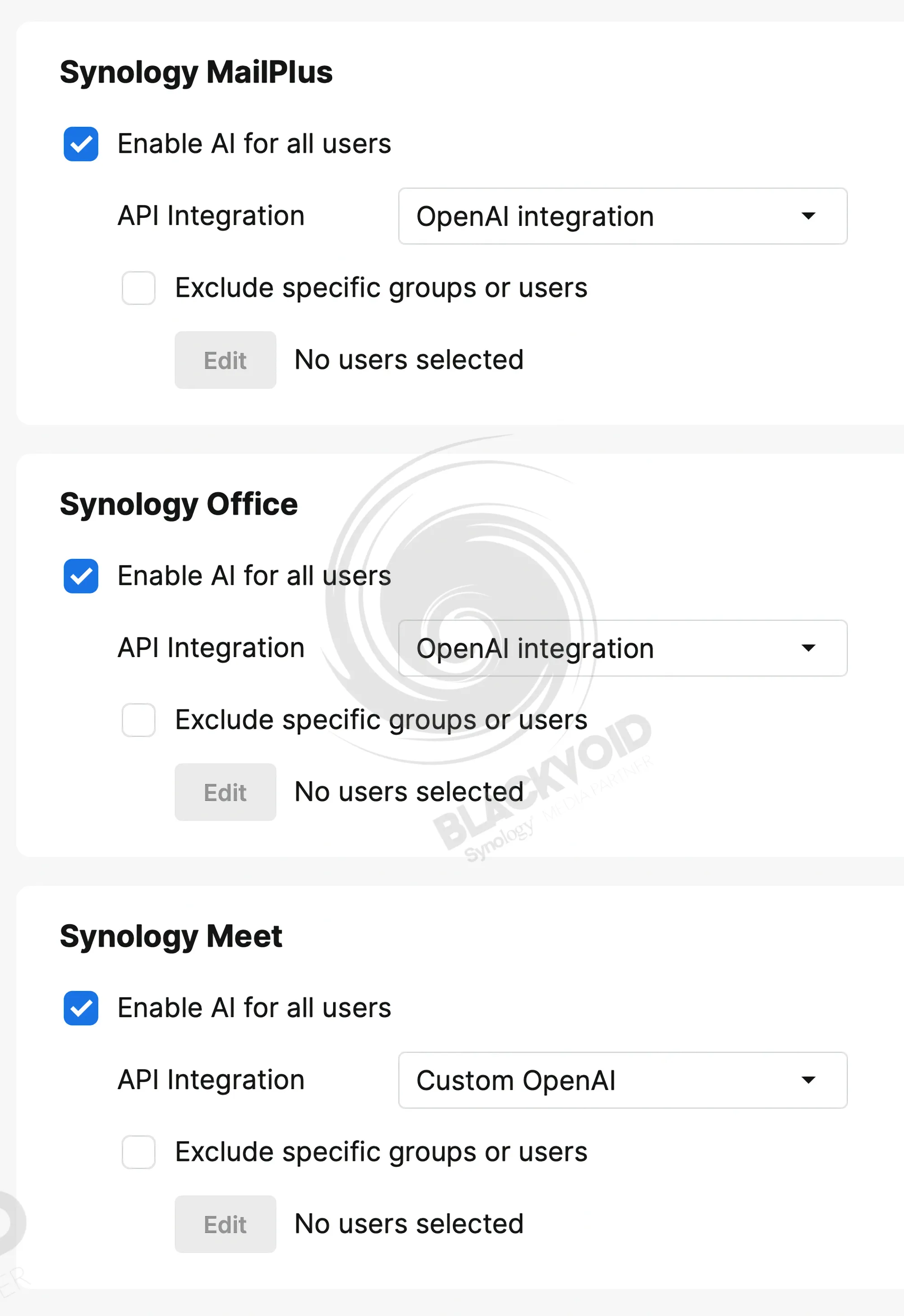Select the Synology Office section title
The width and height of the screenshot is (904, 1316).
point(179,504)
